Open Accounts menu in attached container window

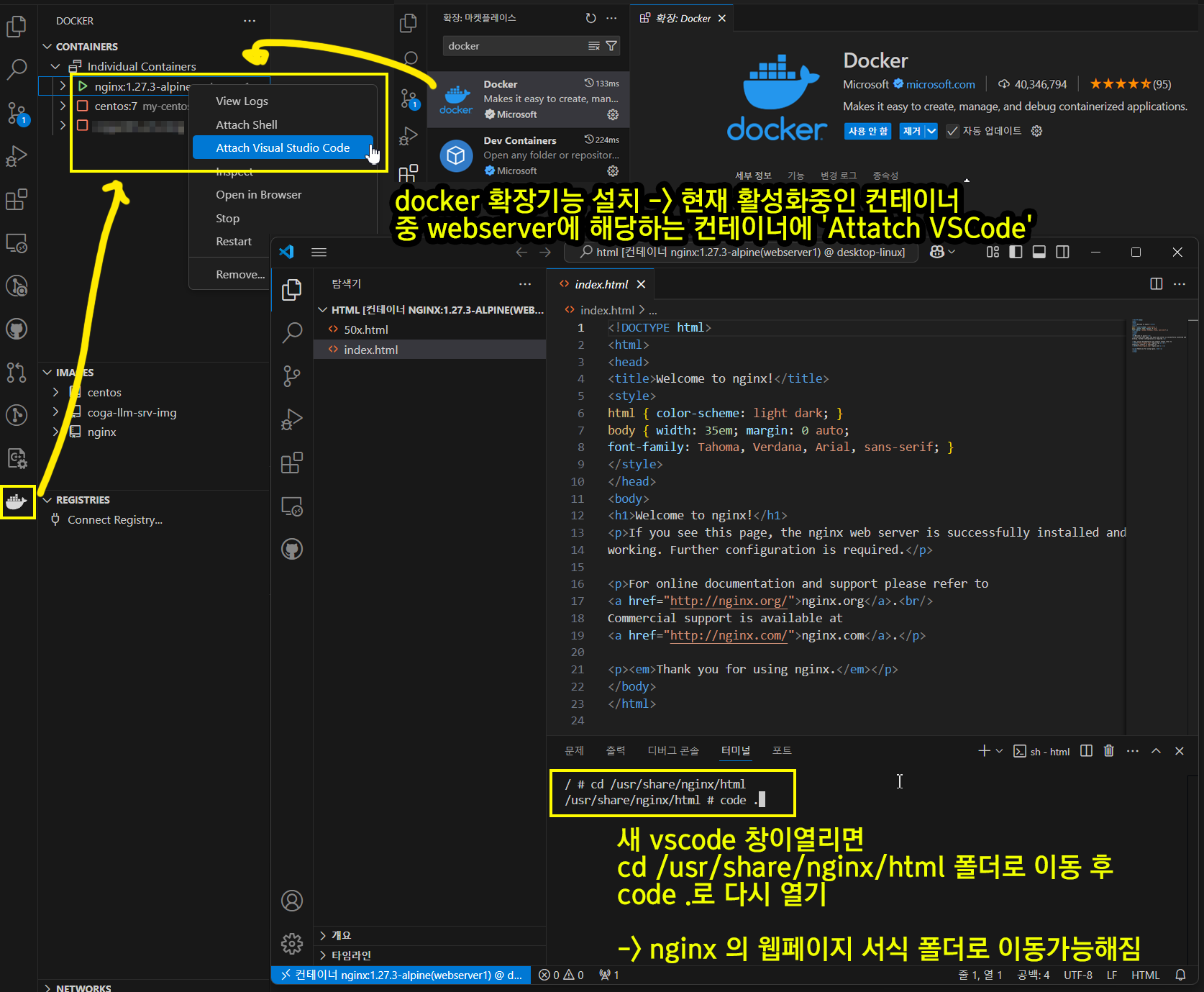292,901
